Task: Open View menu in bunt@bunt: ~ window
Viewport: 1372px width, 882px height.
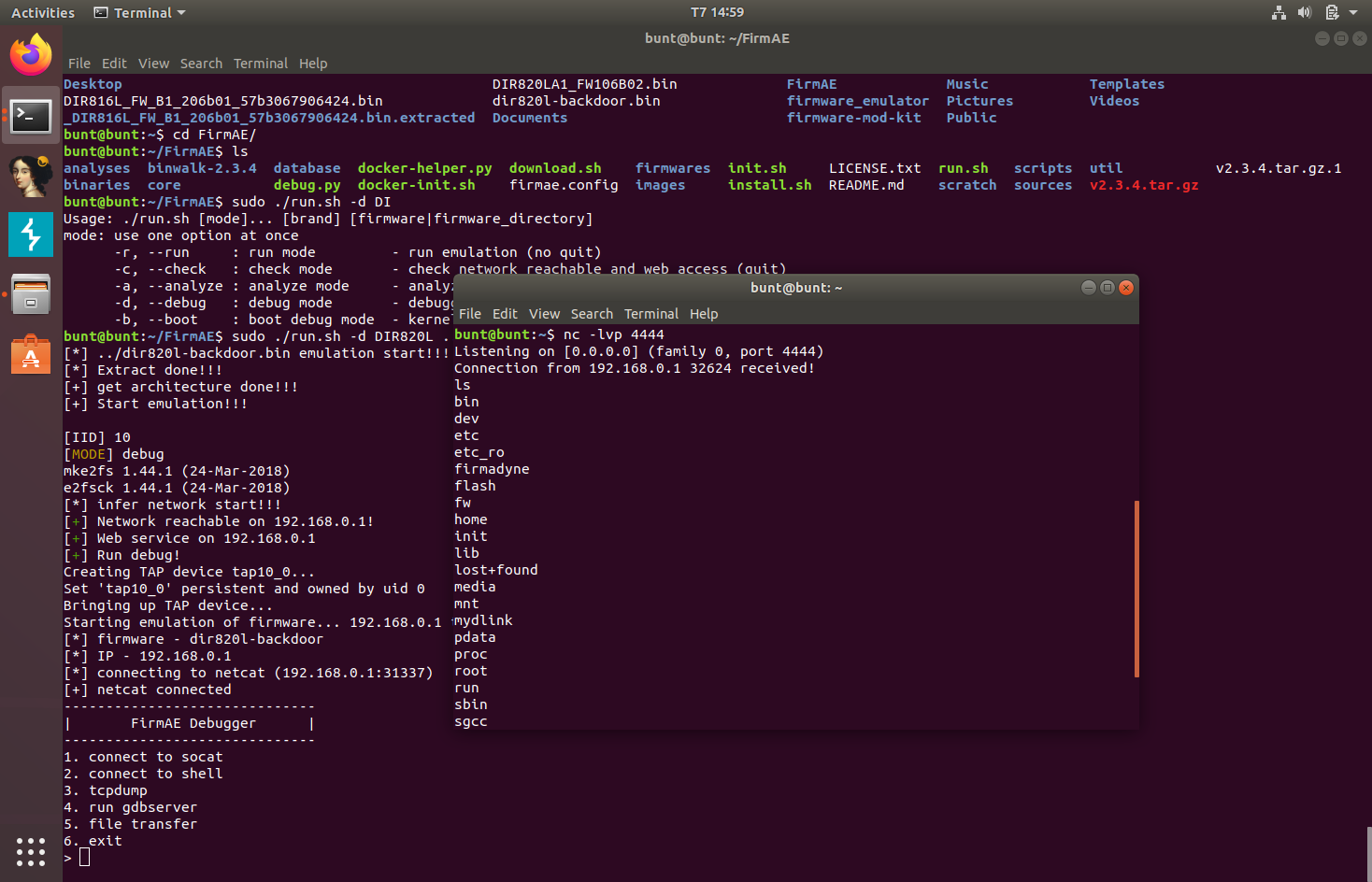Action: [x=544, y=314]
